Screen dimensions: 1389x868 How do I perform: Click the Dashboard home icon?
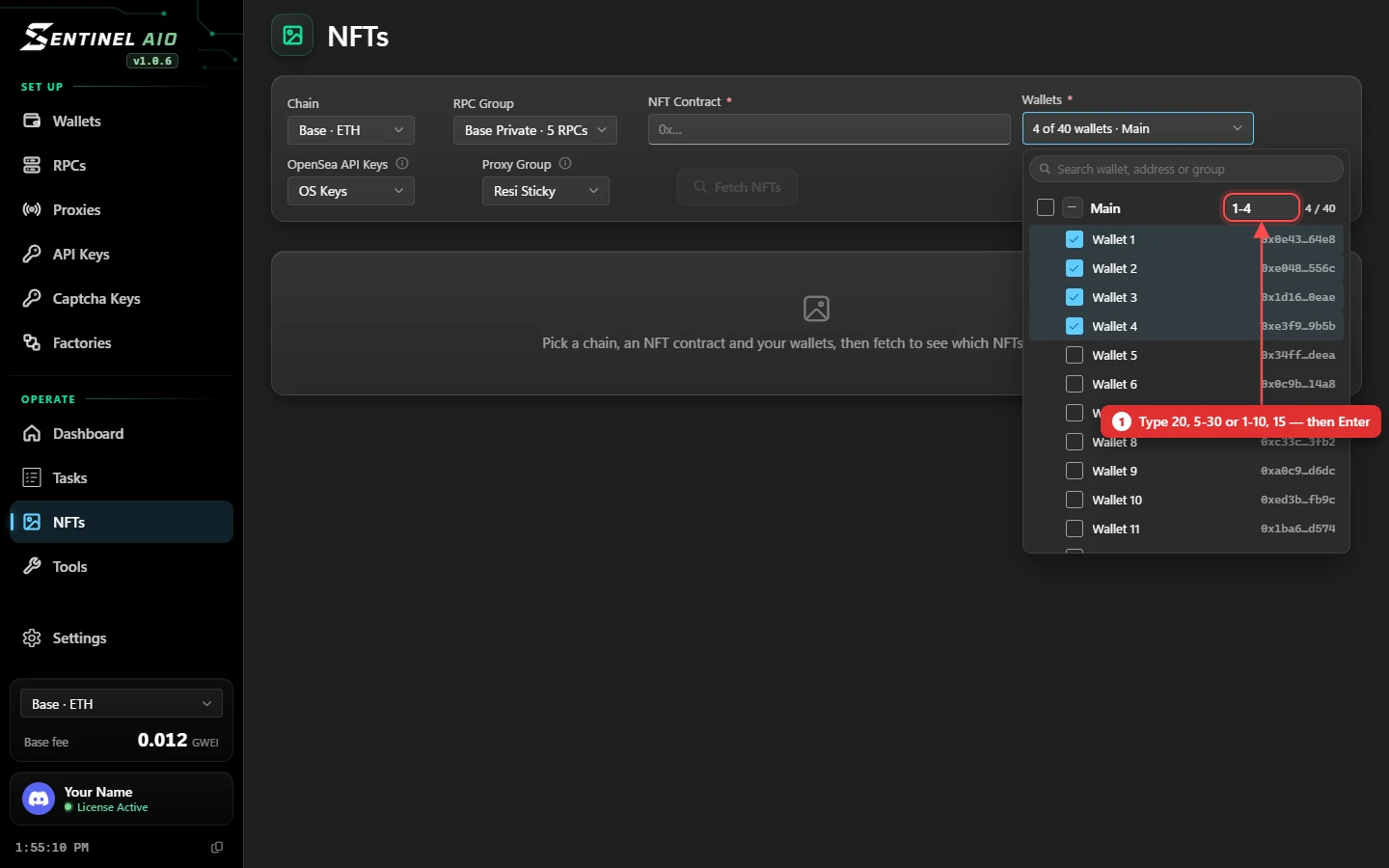click(x=32, y=433)
